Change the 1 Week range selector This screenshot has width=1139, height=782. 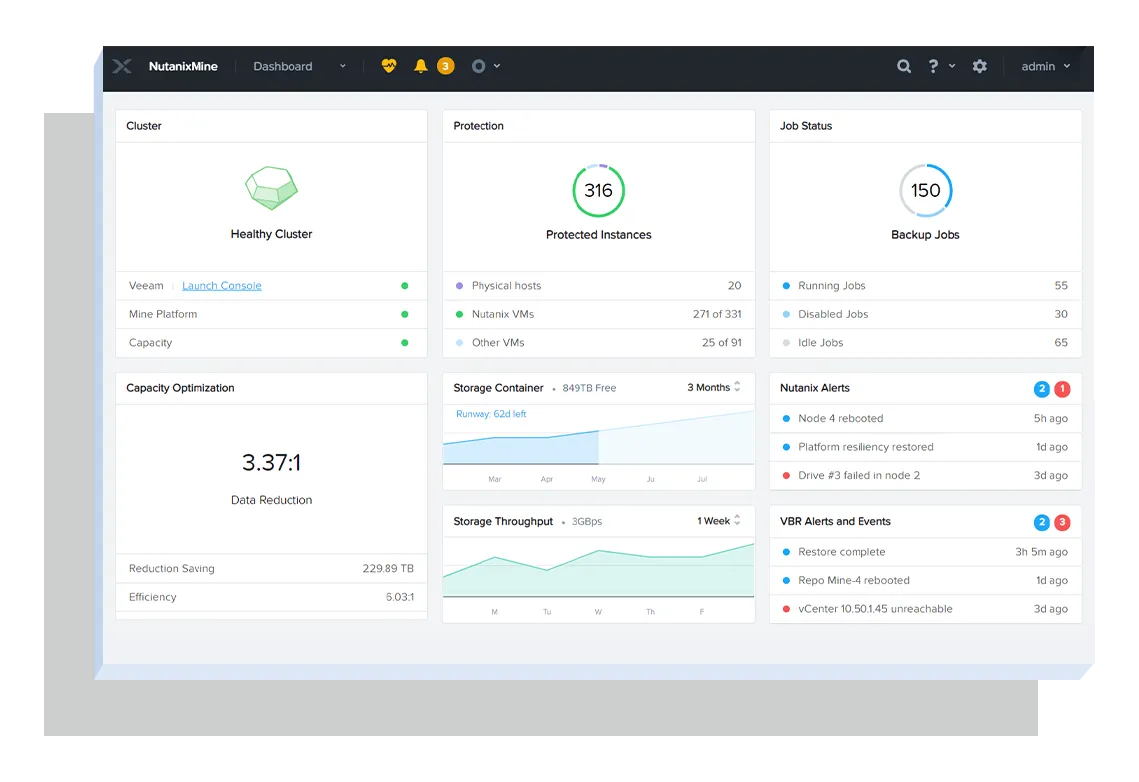718,521
